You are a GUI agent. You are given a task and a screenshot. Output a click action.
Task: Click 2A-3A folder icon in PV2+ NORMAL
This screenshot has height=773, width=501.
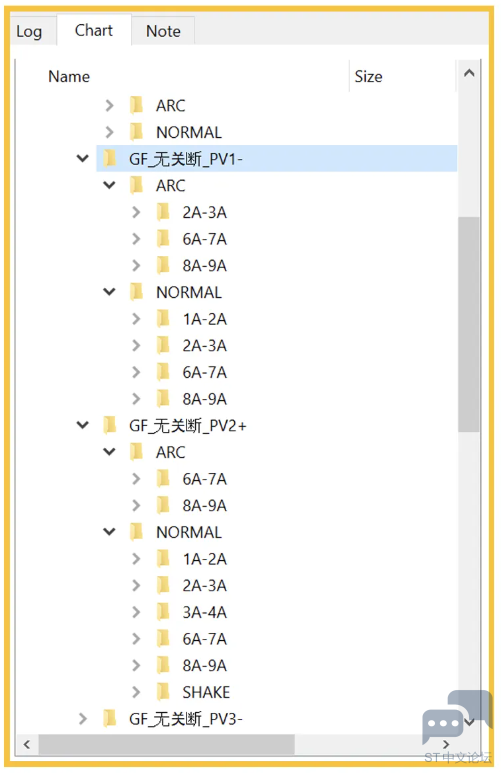pyautogui.click(x=163, y=584)
